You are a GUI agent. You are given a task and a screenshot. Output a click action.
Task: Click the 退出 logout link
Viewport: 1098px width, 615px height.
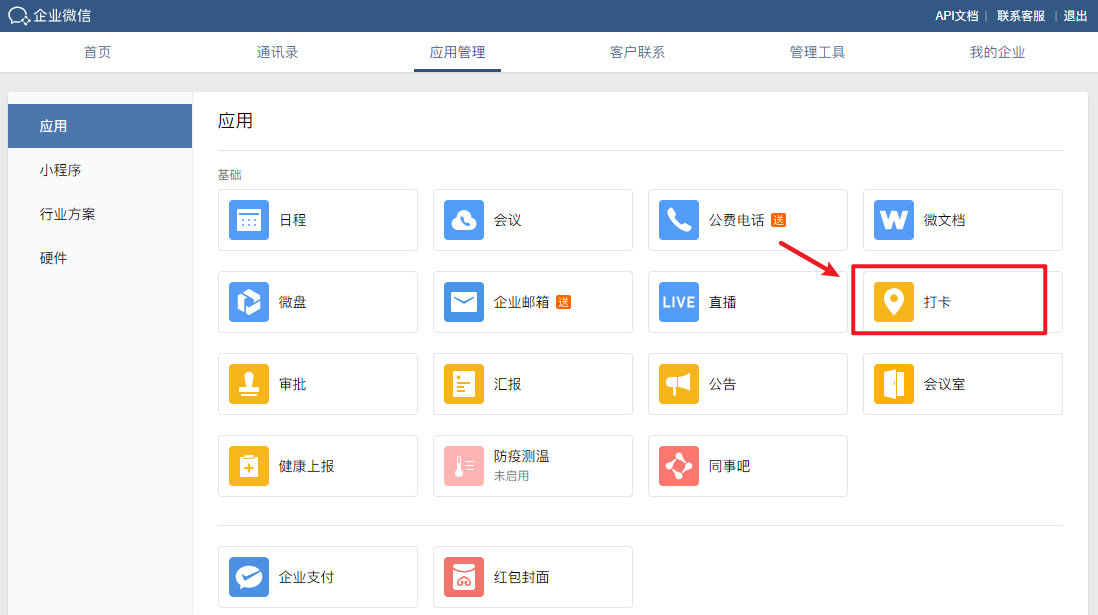1075,16
